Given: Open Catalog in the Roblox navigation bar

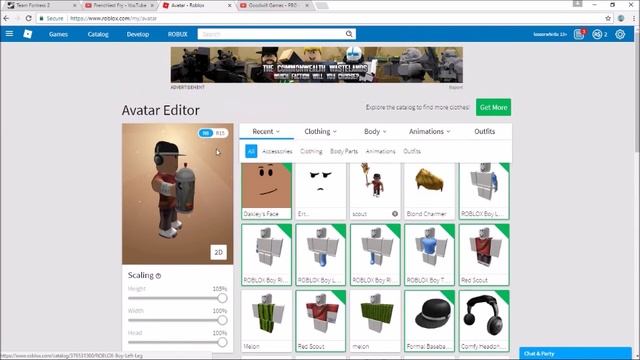Looking at the screenshot, I should pos(98,34).
